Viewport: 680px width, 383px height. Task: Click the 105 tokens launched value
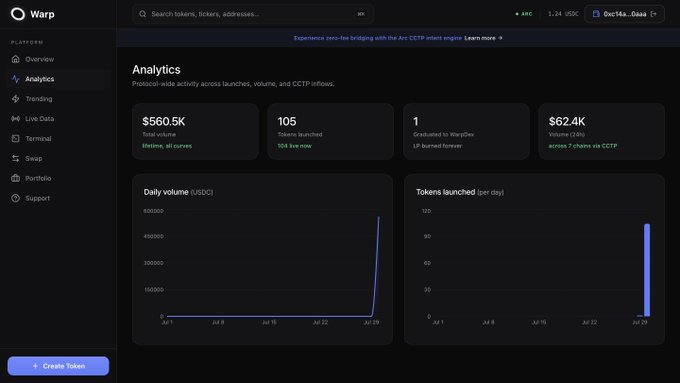tap(287, 121)
